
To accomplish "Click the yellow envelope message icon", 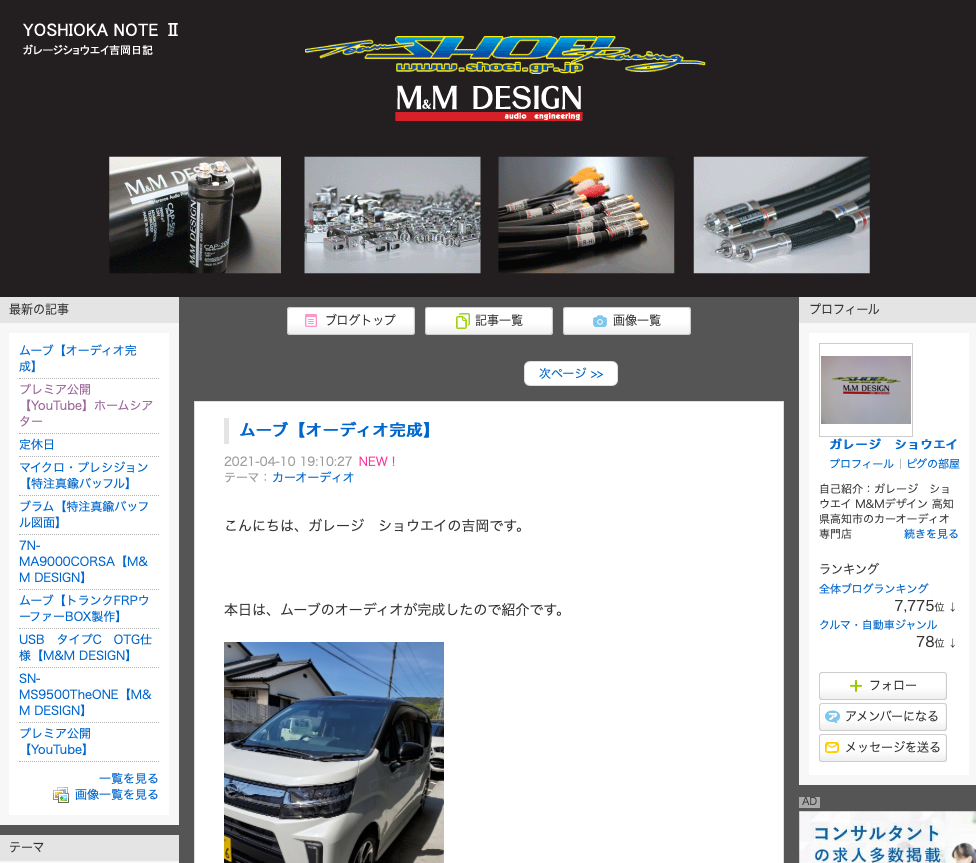I will click(x=832, y=748).
